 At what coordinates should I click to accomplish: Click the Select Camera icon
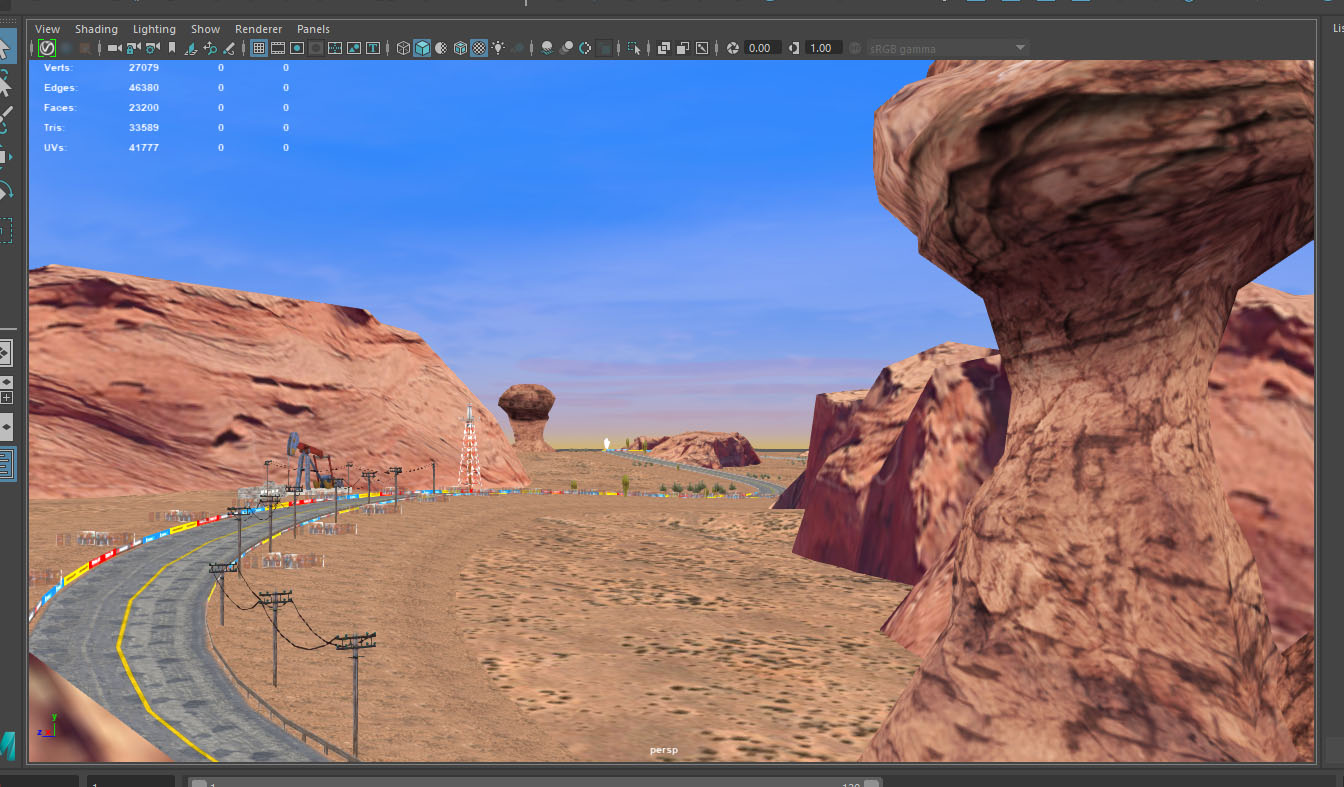(x=114, y=48)
